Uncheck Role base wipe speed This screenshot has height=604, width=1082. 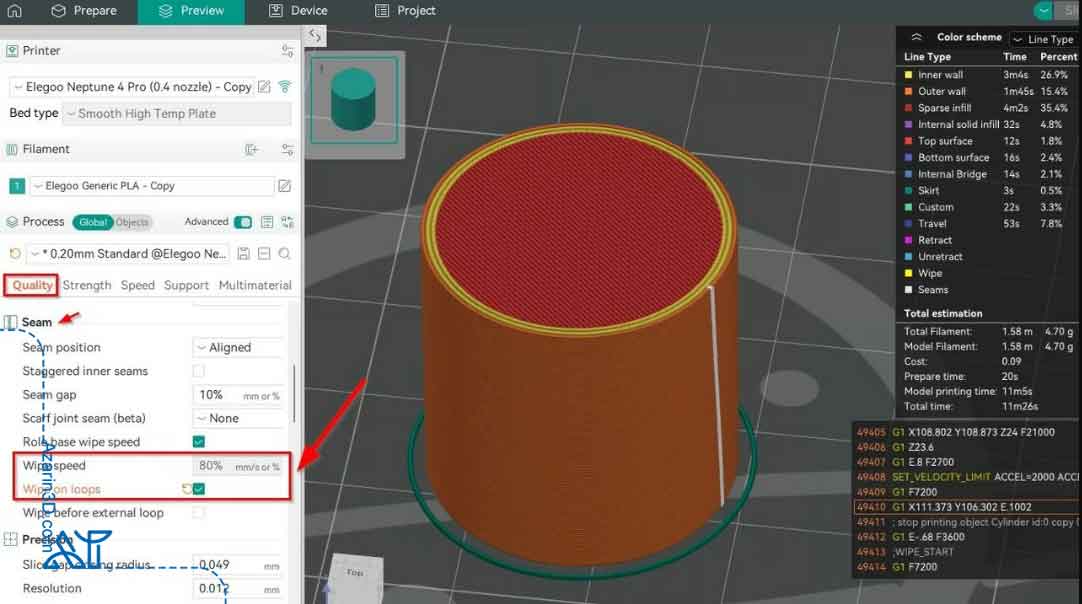[x=199, y=442]
